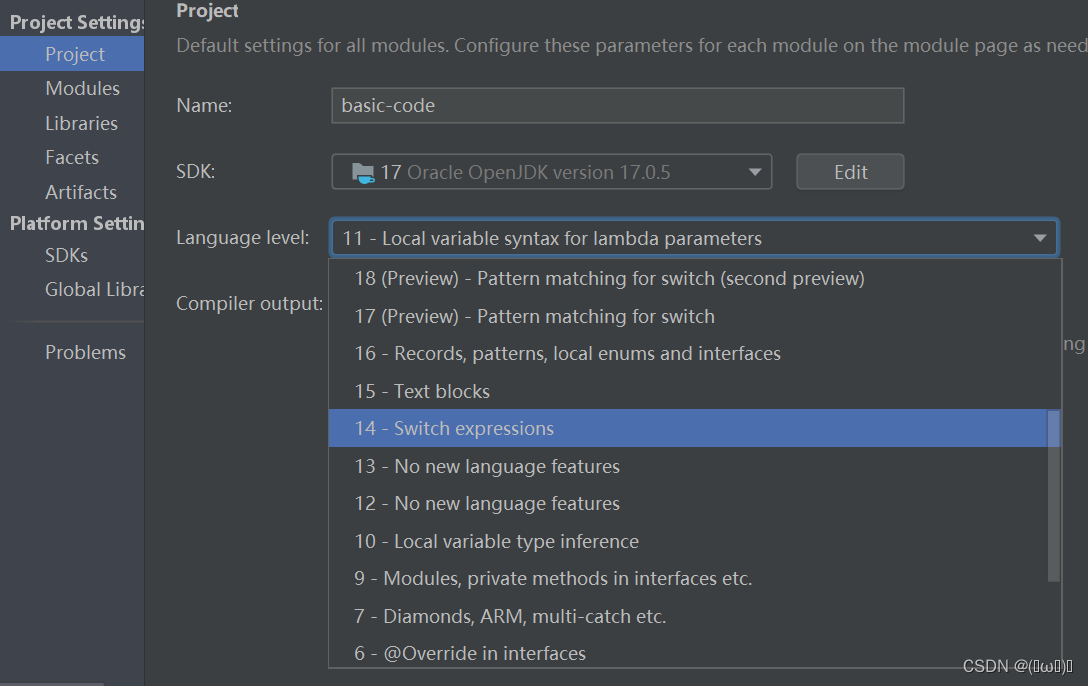Click the JDK folder icon in SDK field

click(x=363, y=173)
